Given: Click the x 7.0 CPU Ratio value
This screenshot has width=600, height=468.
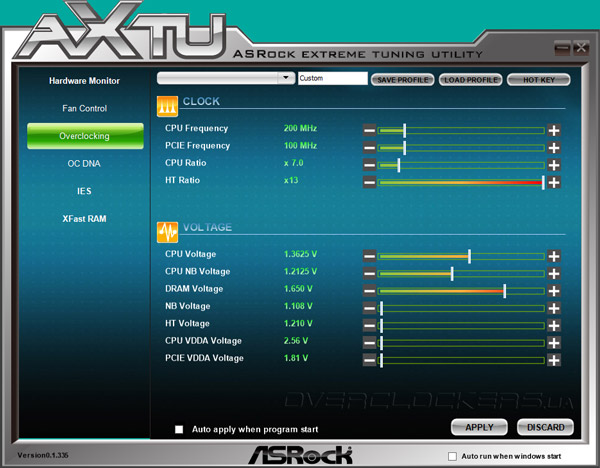Looking at the screenshot, I should click(293, 163).
